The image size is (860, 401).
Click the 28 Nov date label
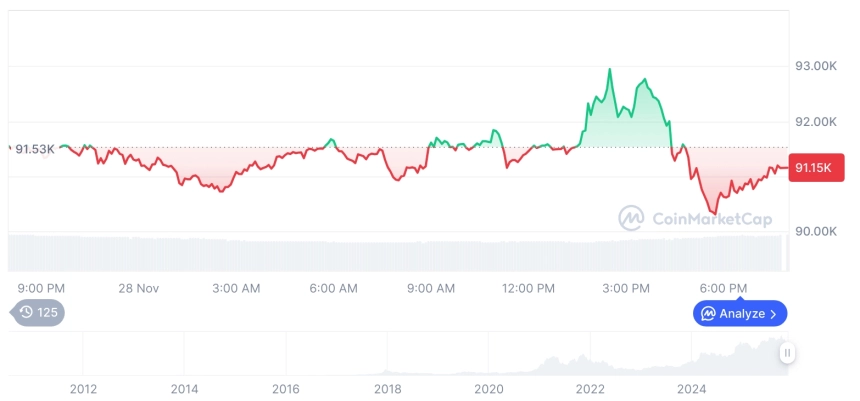(139, 288)
